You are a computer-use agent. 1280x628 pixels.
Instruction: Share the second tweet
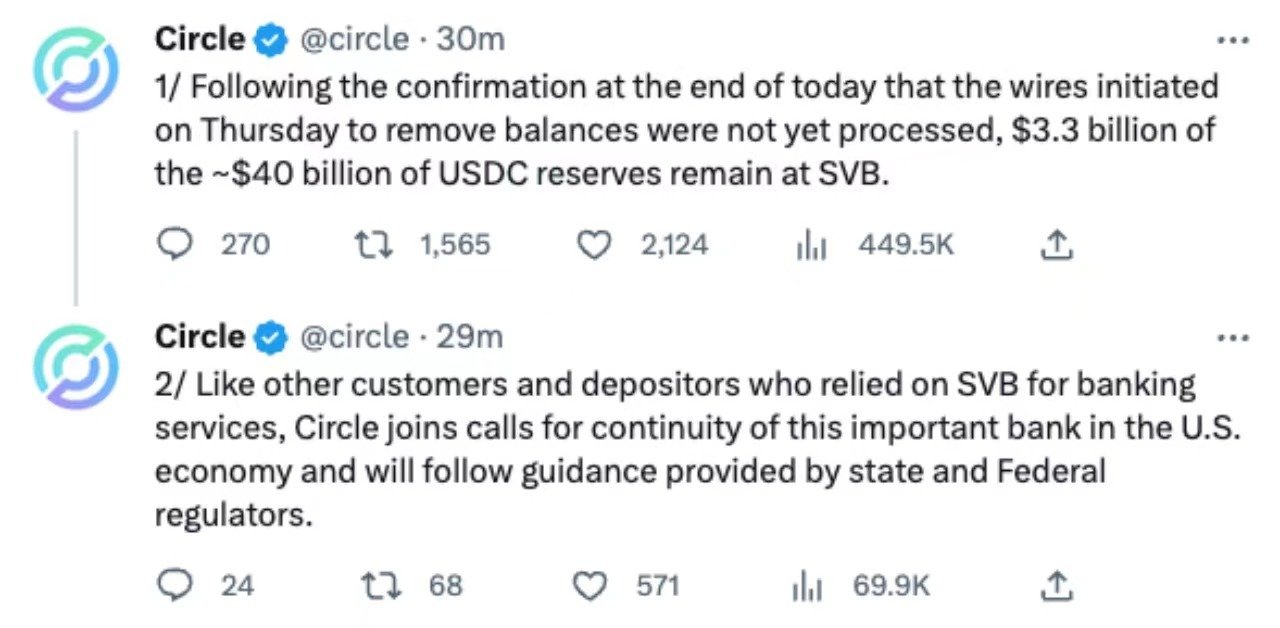click(x=1057, y=585)
